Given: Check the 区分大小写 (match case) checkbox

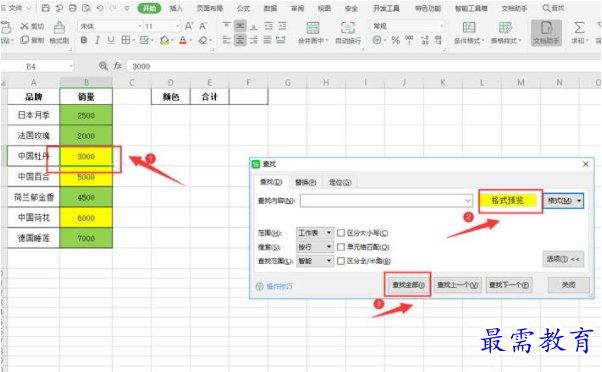Looking at the screenshot, I should tap(341, 233).
